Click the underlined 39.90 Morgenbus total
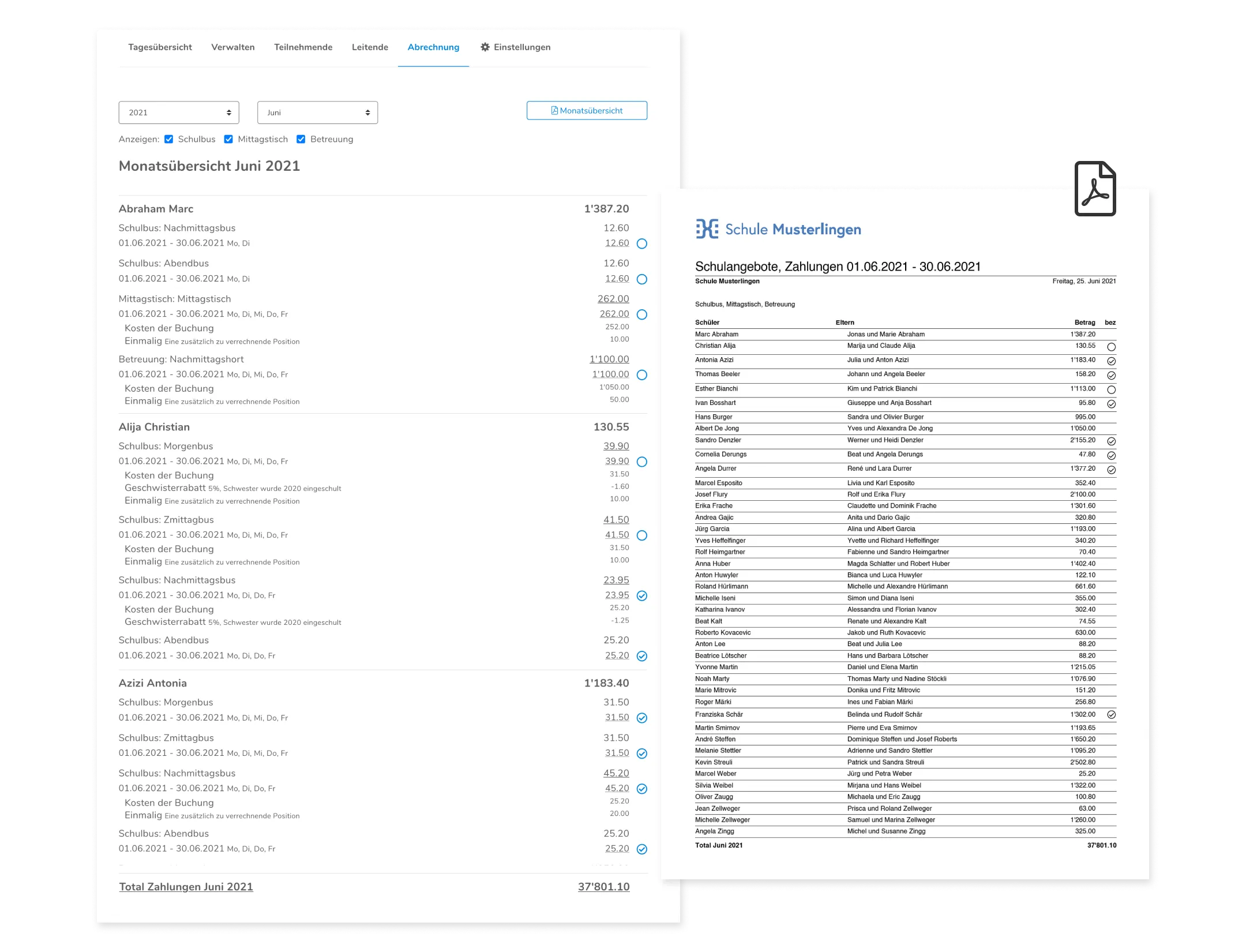Viewport: 1246px width, 952px height. click(616, 446)
